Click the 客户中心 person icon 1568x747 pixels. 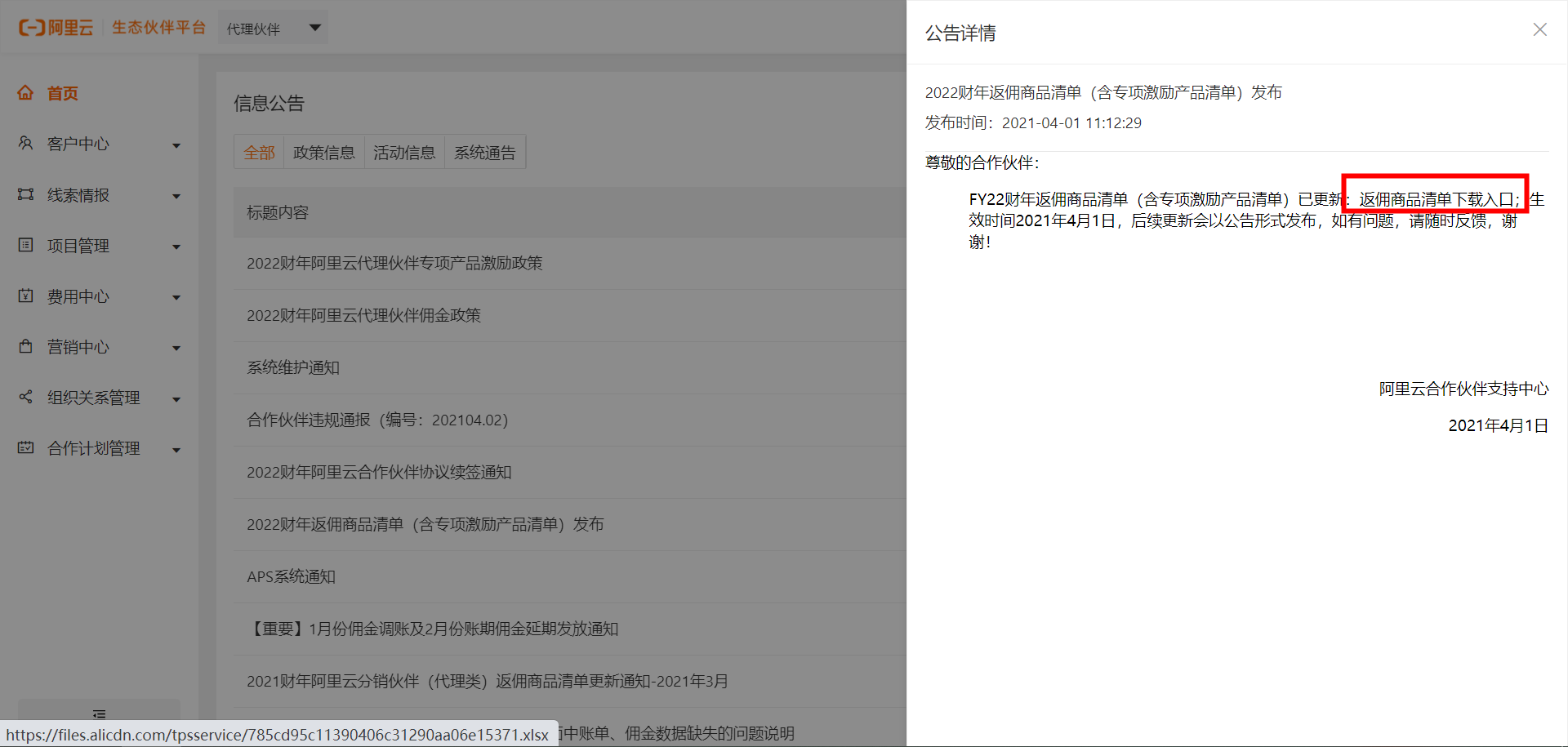pos(26,143)
